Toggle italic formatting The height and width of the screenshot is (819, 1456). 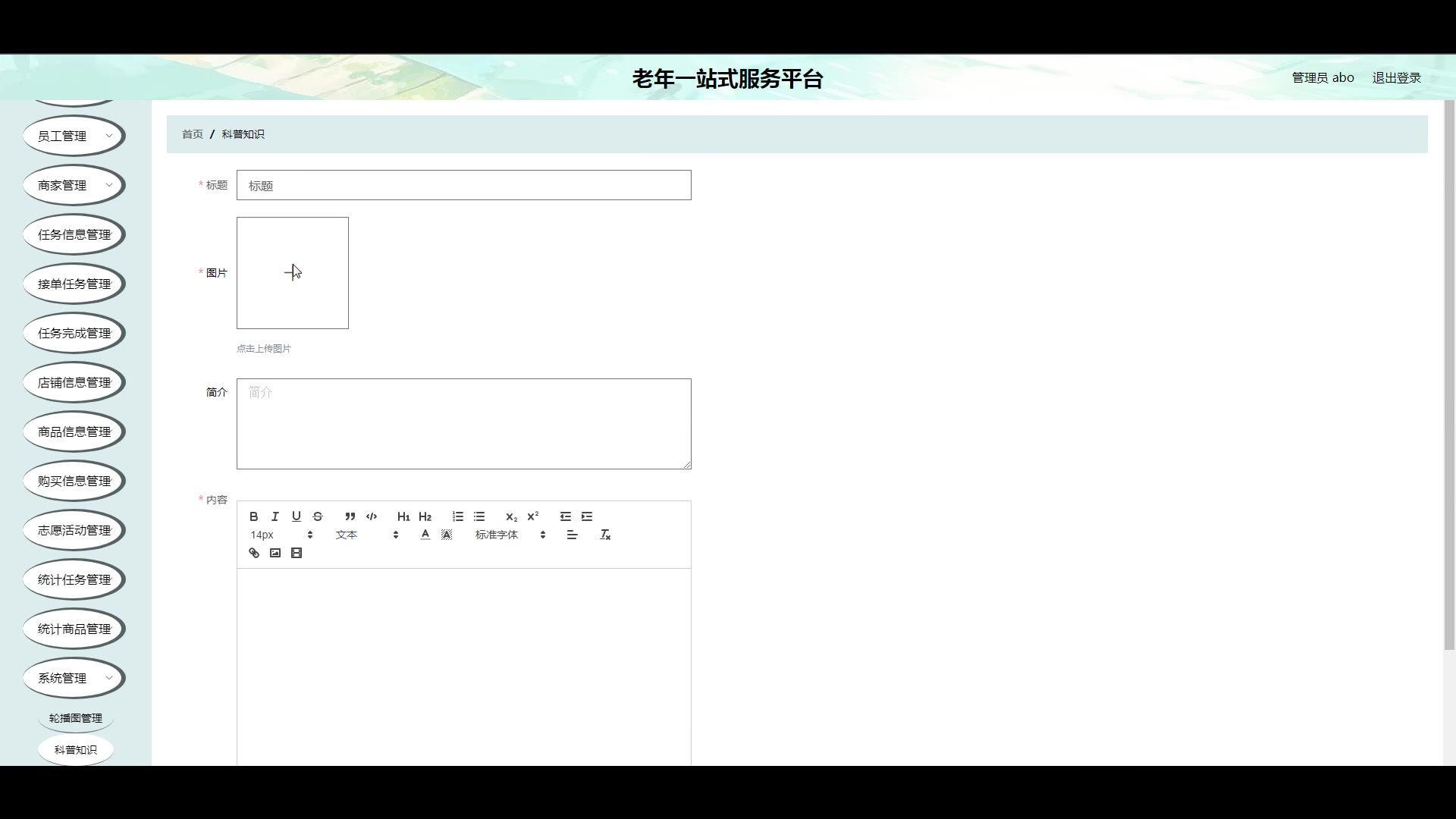coord(275,516)
